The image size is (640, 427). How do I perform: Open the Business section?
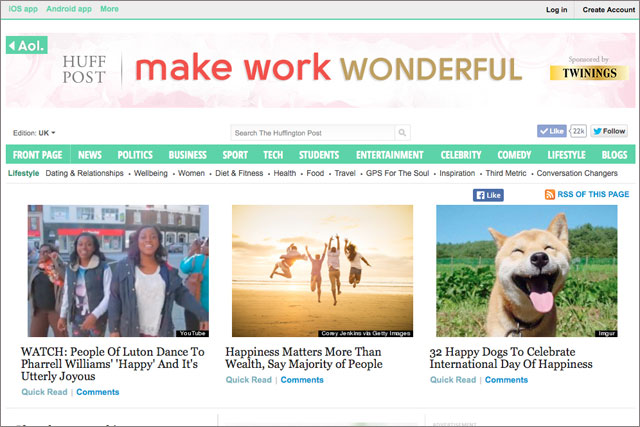pyautogui.click(x=188, y=155)
